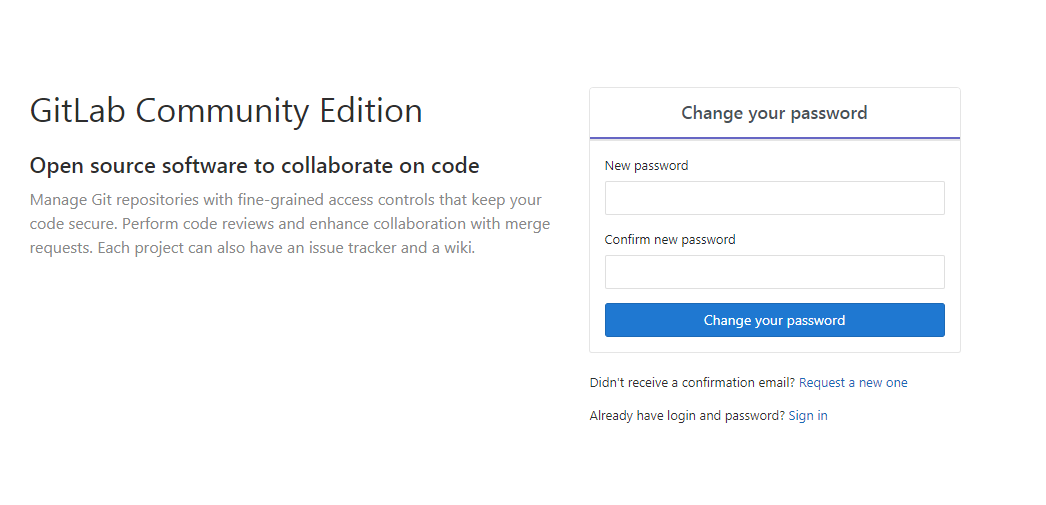Viewport: 1046px width, 505px height.
Task: Activate the empty box below New password
Action: pyautogui.click(x=774, y=198)
